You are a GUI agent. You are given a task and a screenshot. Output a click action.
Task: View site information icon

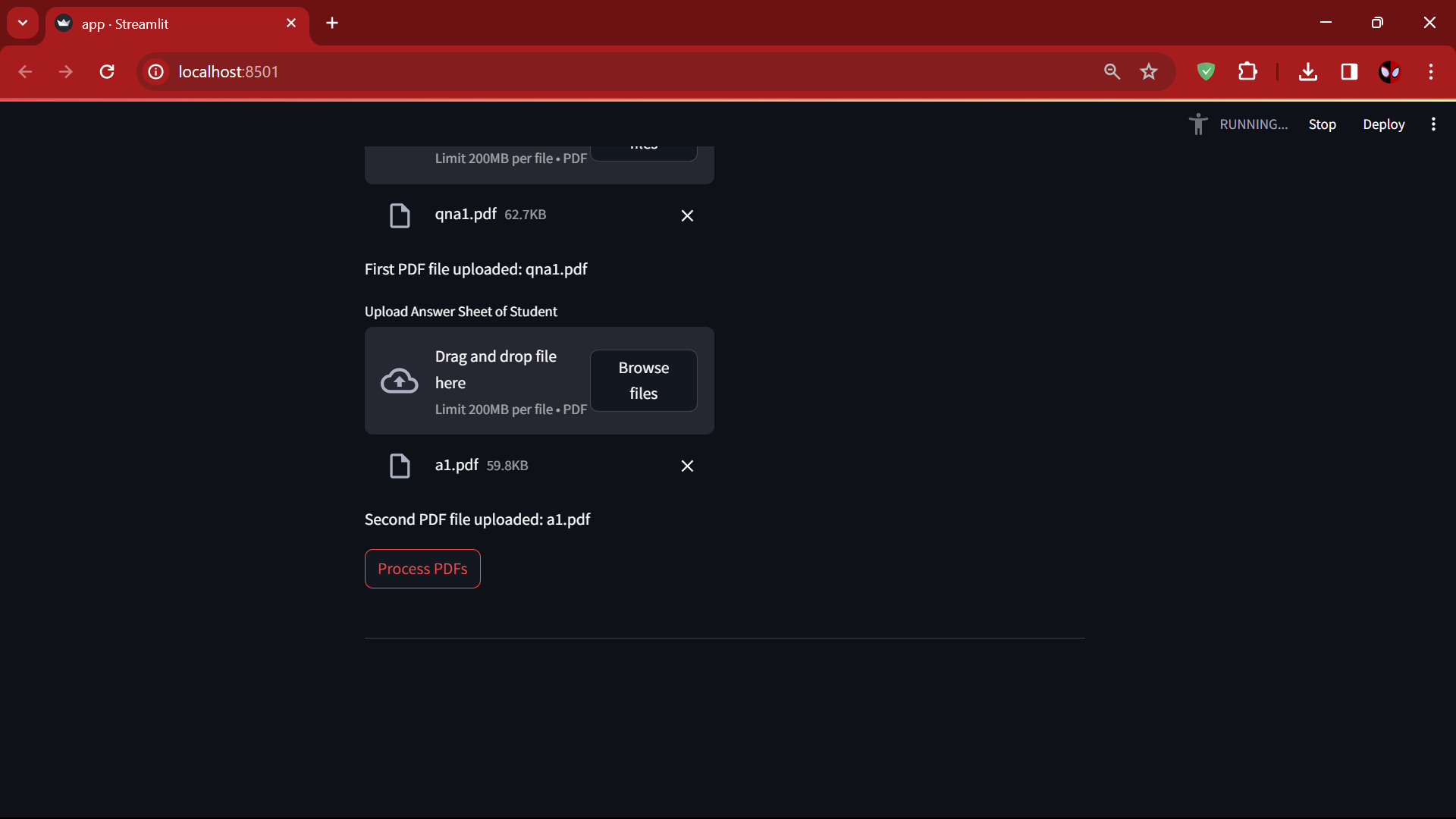pos(156,72)
